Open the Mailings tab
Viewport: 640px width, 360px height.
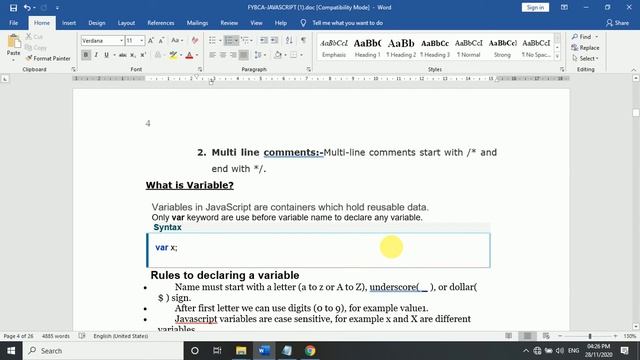pos(197,23)
